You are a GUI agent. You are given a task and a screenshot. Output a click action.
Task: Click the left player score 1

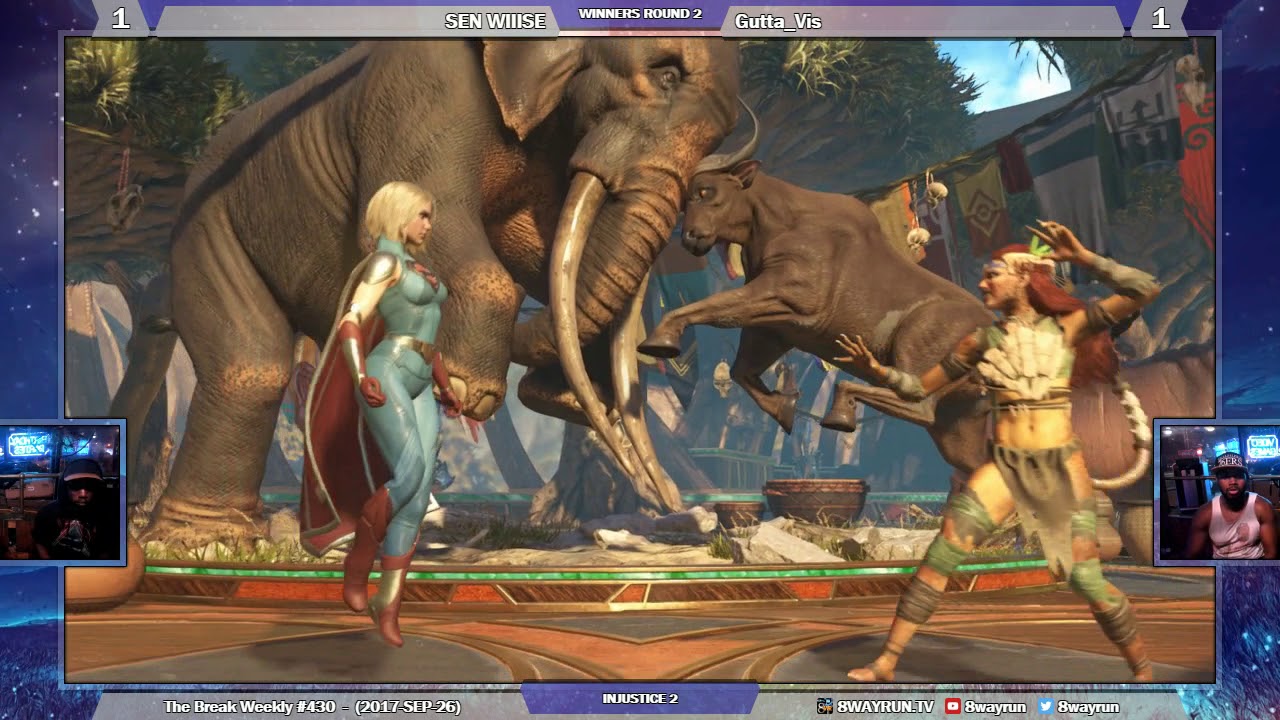[x=120, y=18]
